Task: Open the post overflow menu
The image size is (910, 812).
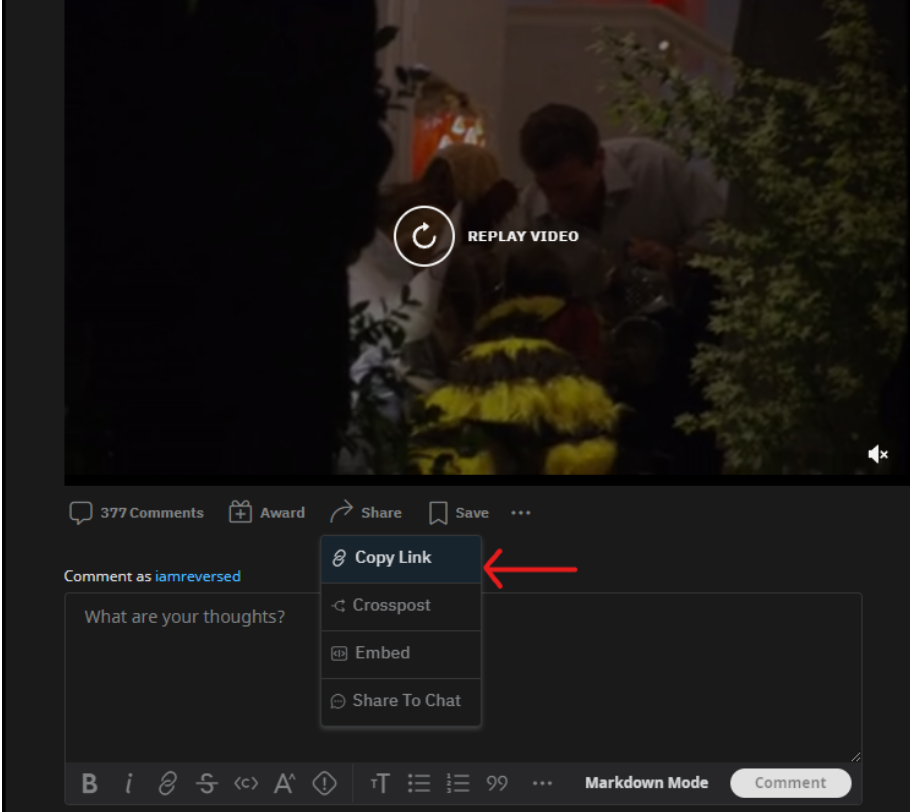Action: point(520,512)
